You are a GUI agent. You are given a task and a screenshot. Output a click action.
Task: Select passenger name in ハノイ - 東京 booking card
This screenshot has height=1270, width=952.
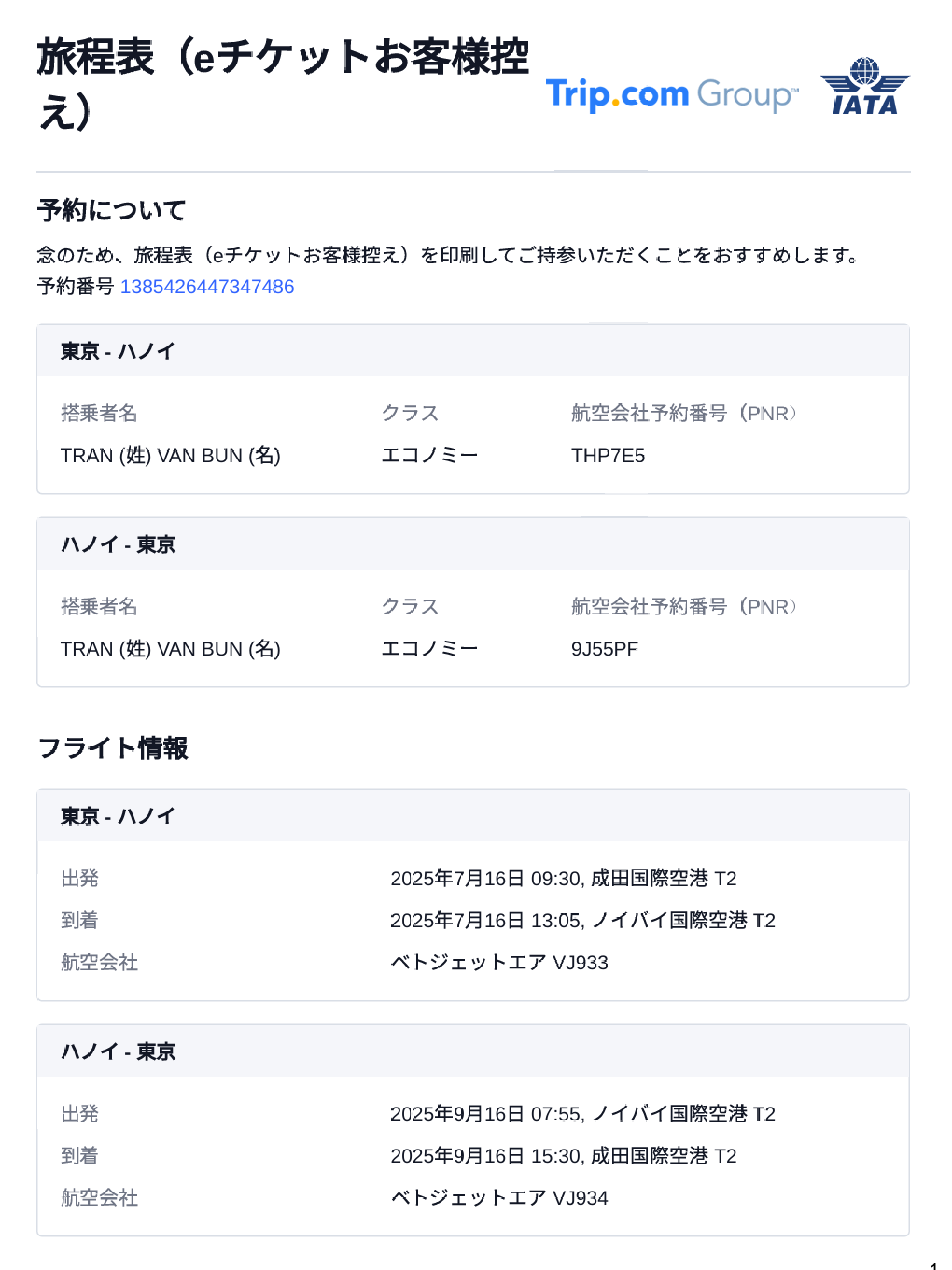[x=171, y=649]
